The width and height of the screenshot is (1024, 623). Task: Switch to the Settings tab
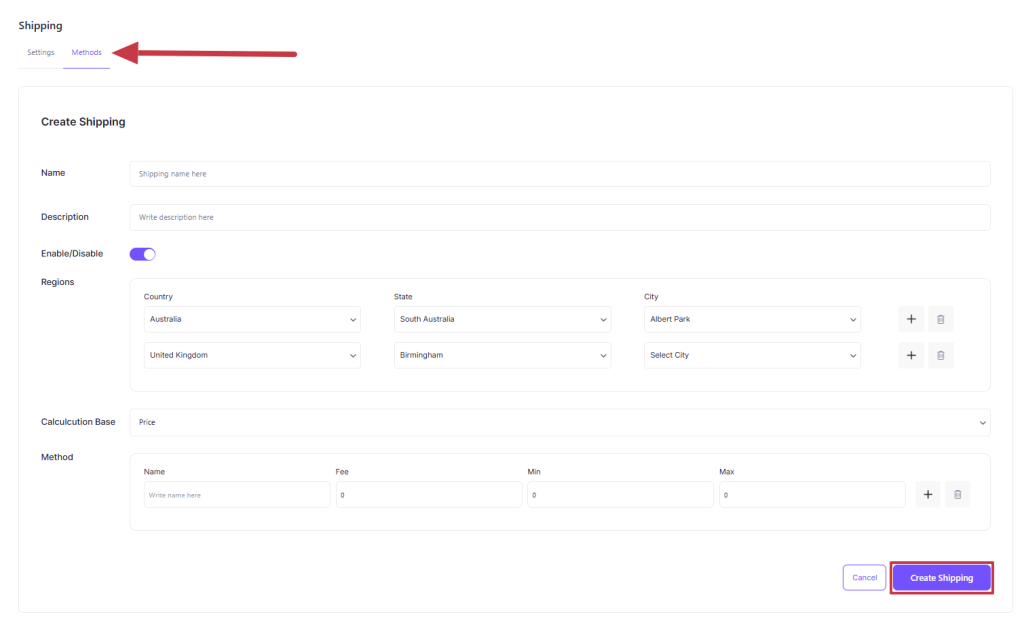40,52
